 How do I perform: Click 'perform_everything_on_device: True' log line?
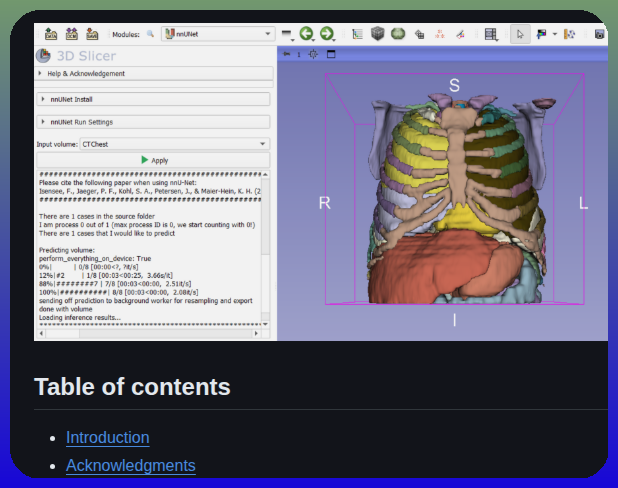click(95, 259)
